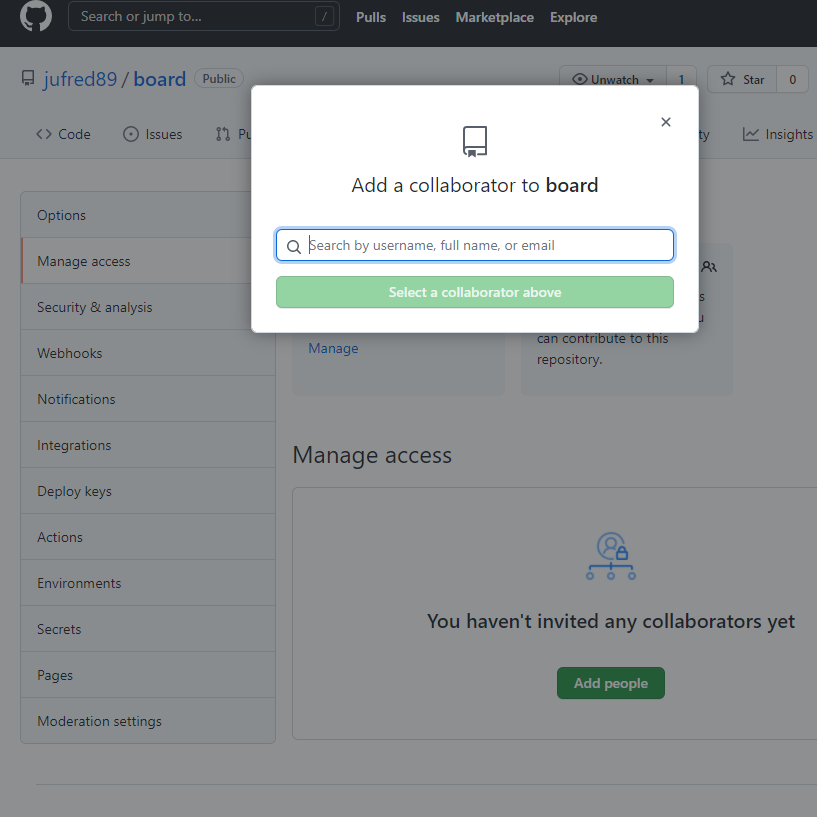Click the GitHub logo icon
Viewport: 817px width, 817px height.
coord(36,16)
